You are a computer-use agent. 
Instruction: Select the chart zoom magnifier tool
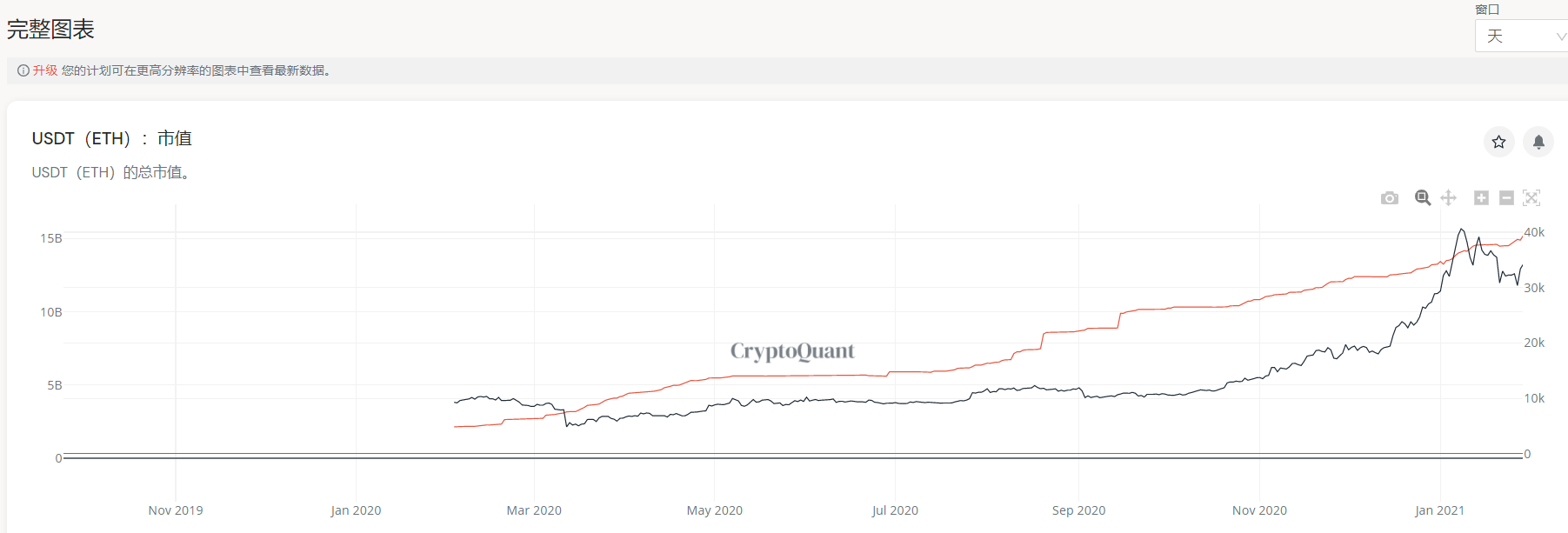[x=1423, y=198]
